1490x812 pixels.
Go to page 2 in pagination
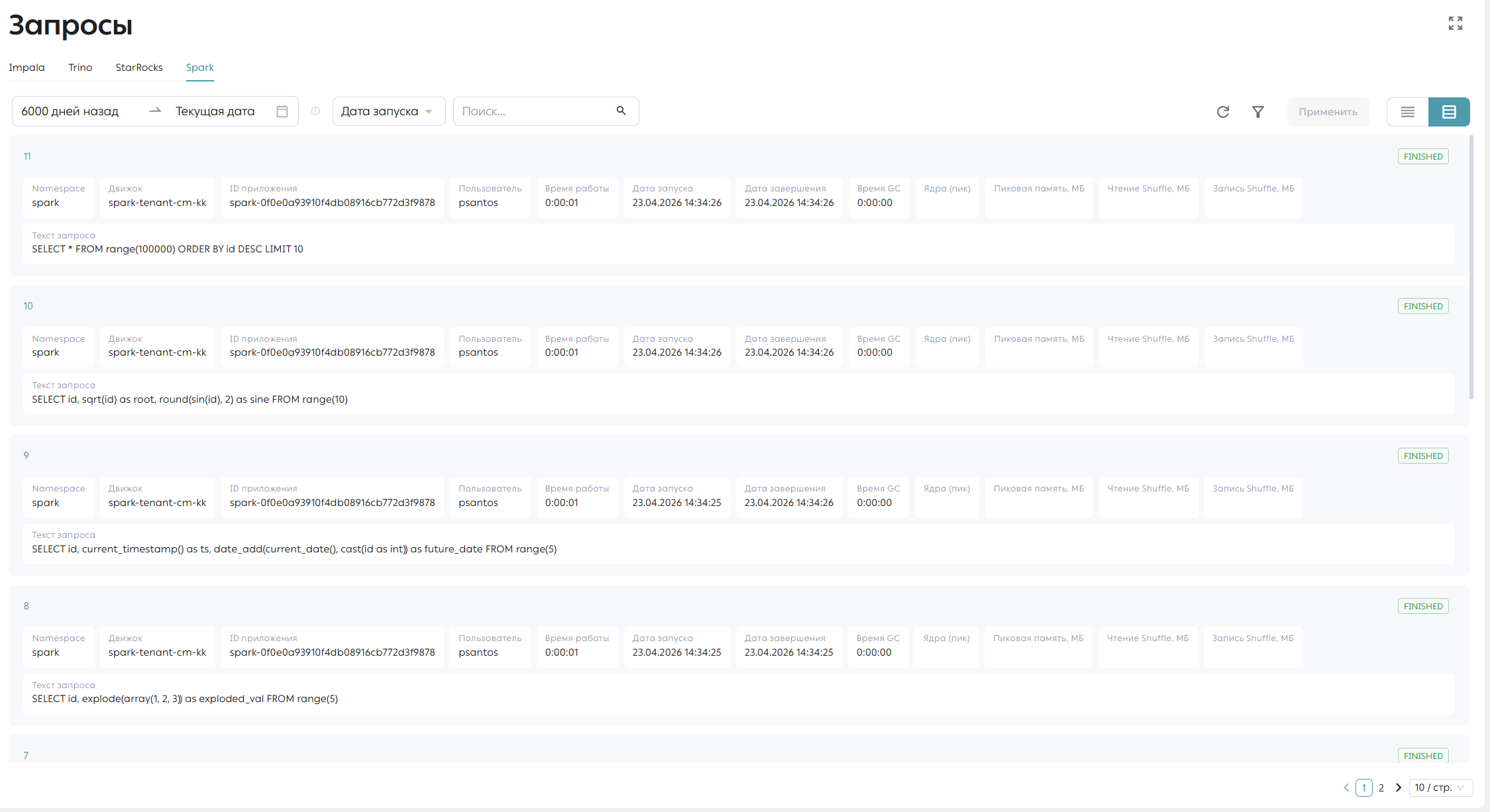(x=1381, y=787)
